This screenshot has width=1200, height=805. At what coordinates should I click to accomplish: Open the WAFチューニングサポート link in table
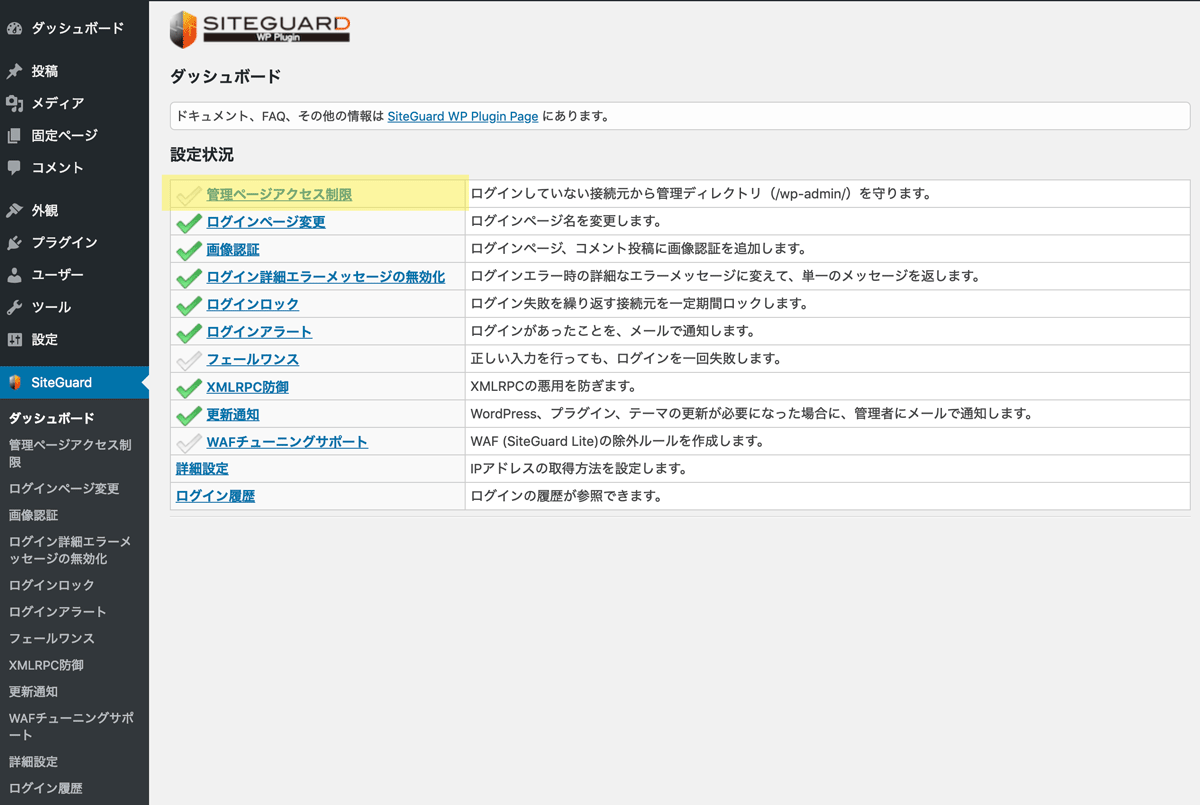(287, 441)
